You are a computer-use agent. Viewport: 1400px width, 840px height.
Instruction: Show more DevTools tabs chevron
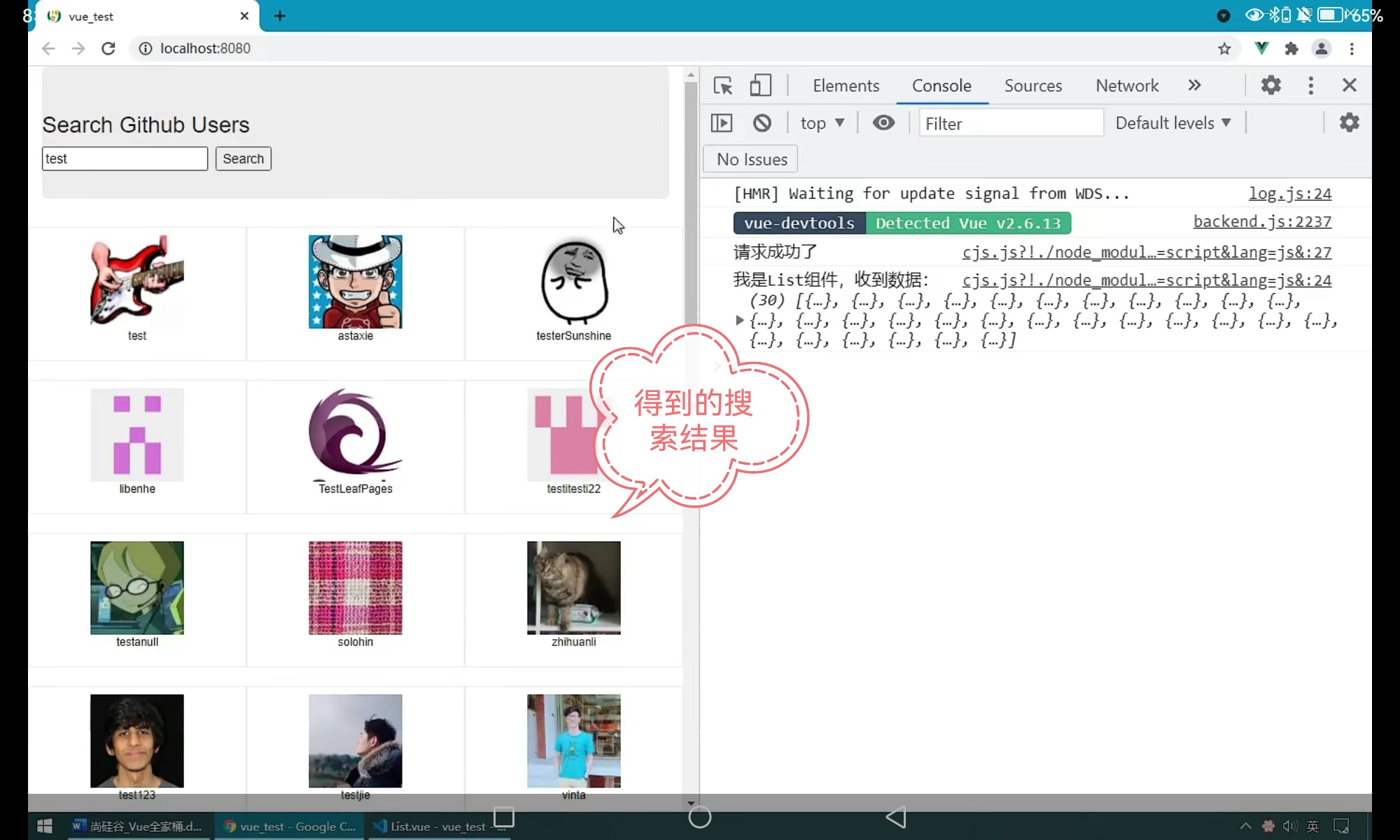tap(1194, 85)
